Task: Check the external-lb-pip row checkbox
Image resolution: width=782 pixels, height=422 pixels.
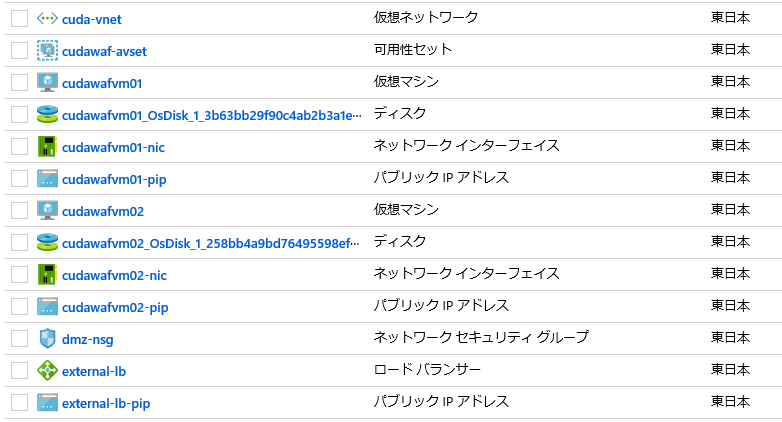Action: pos(19,402)
